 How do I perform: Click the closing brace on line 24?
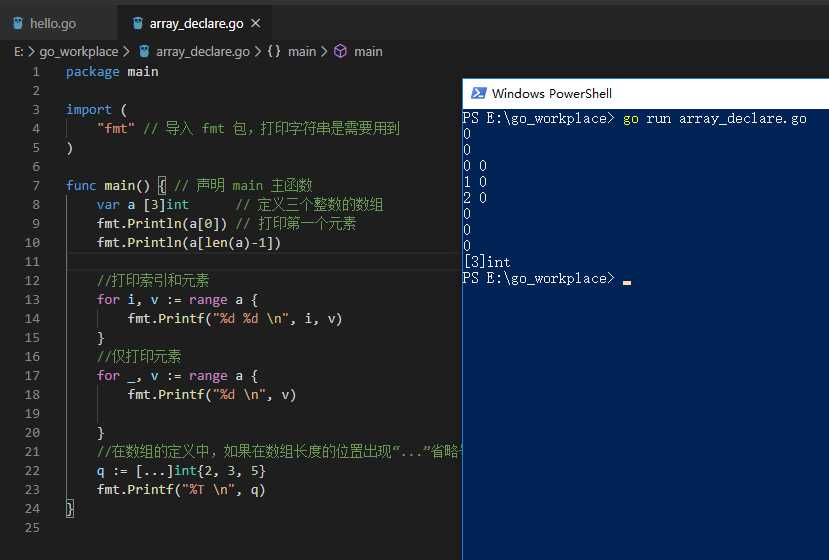[x=70, y=509]
